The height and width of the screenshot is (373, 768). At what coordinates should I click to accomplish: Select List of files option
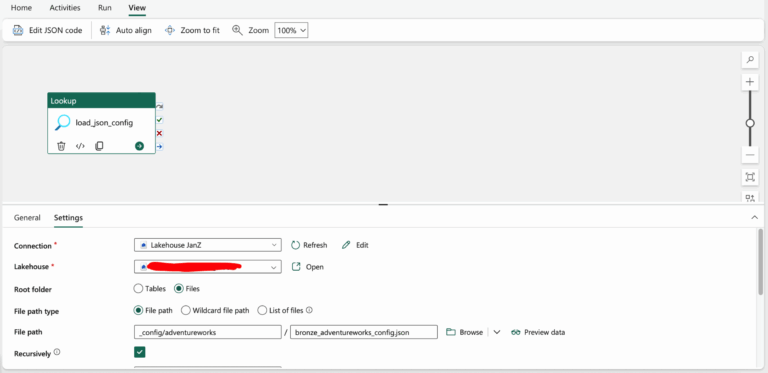(x=281, y=310)
